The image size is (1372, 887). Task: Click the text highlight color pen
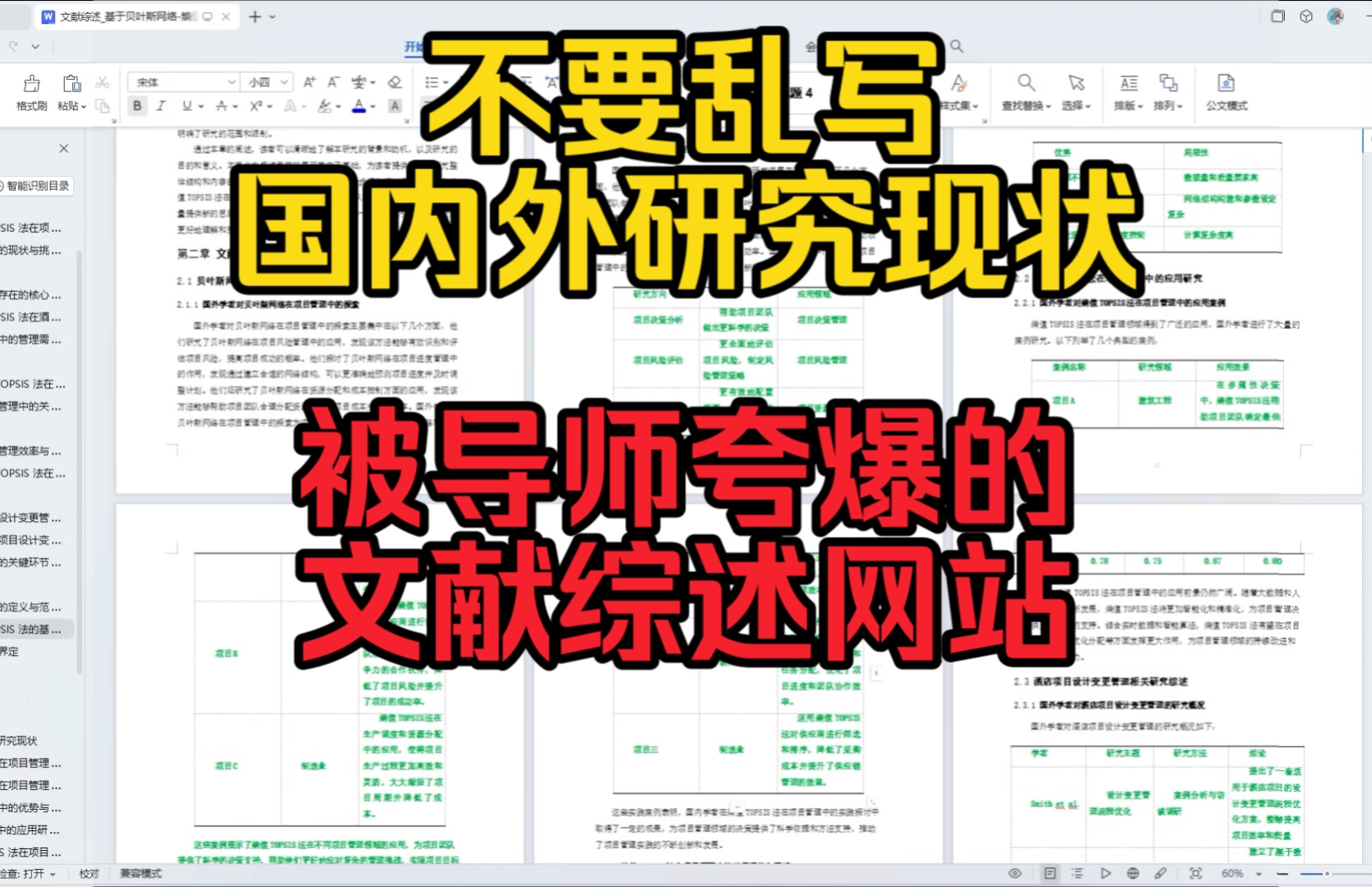(325, 105)
